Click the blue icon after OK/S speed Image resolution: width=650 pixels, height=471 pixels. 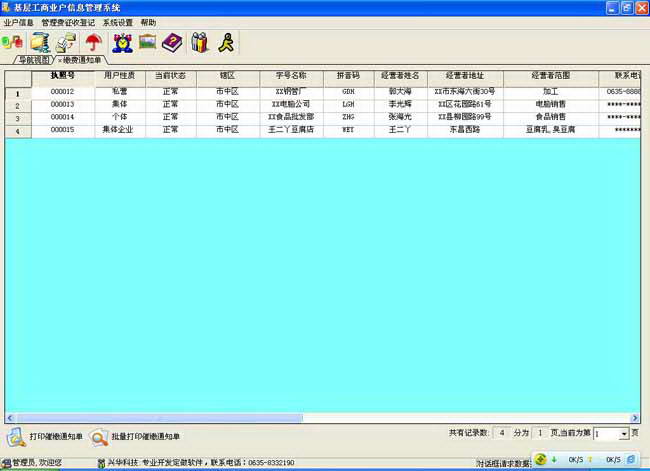(x=631, y=459)
